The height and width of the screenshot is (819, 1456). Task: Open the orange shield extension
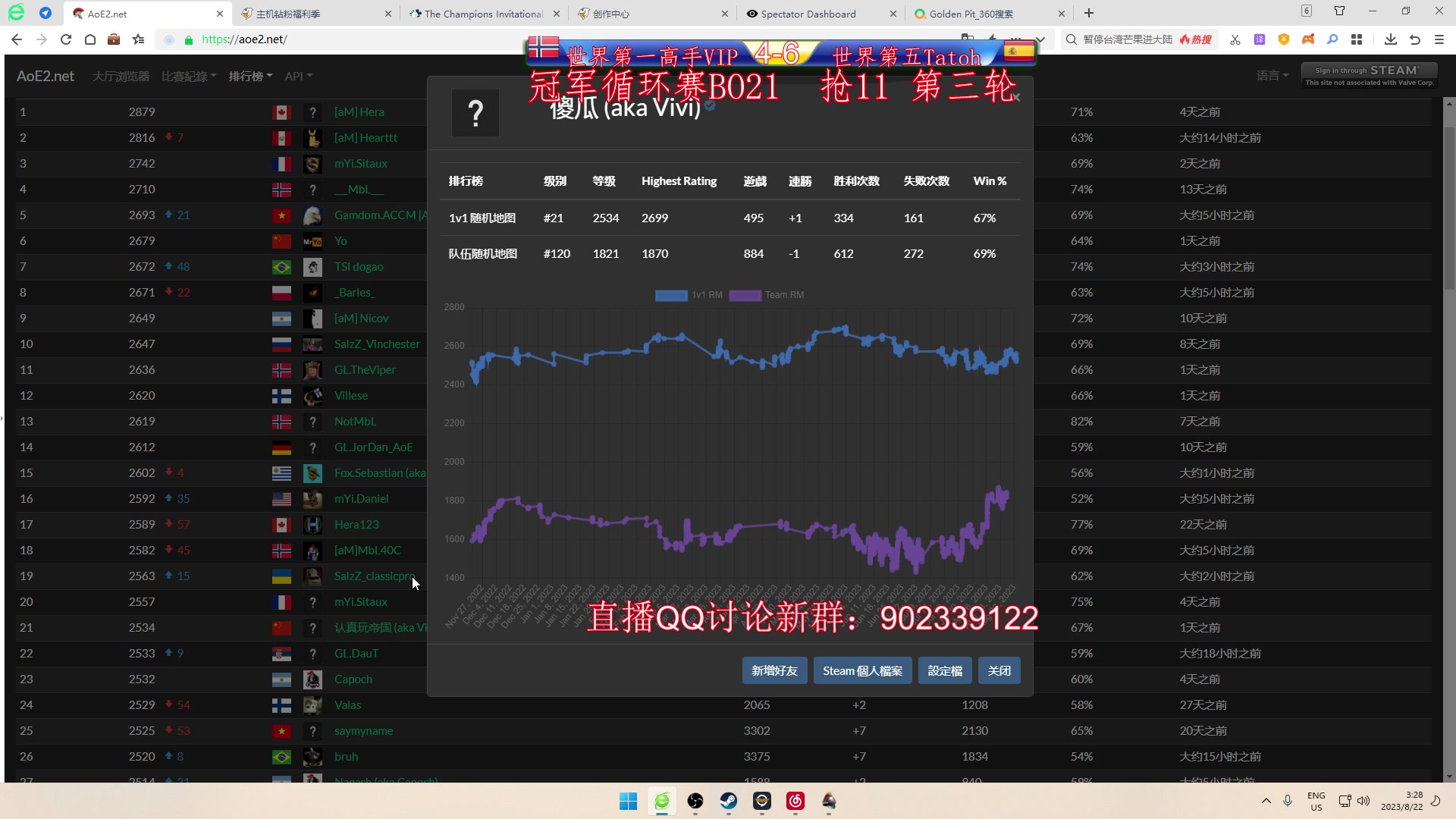tap(1284, 39)
